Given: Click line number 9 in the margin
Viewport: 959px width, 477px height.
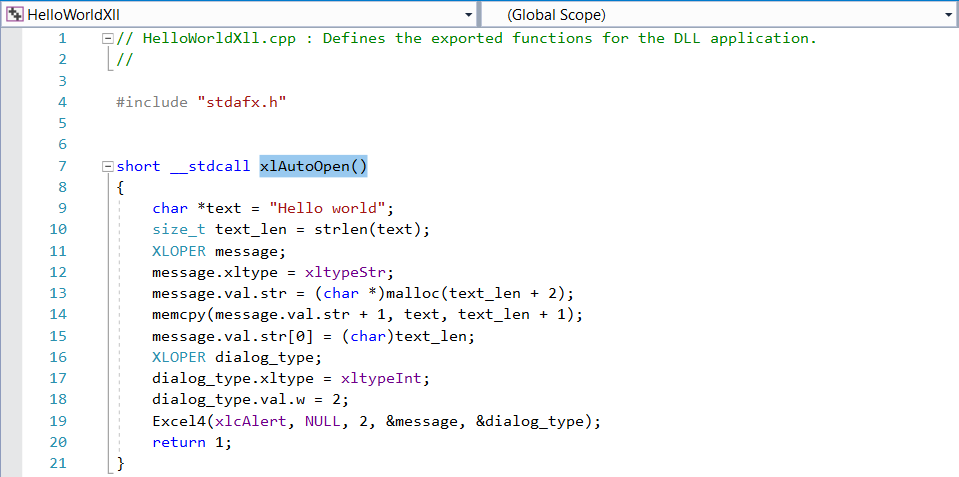Looking at the screenshot, I should pyautogui.click(x=62, y=209).
